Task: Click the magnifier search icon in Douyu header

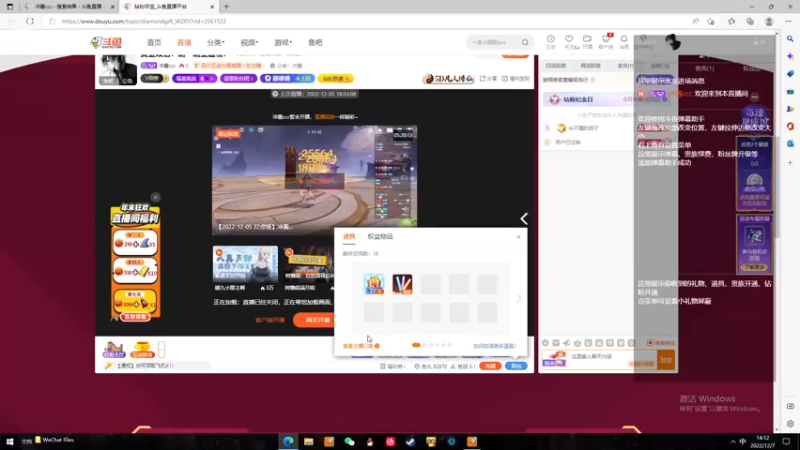Action: pyautogui.click(x=525, y=42)
